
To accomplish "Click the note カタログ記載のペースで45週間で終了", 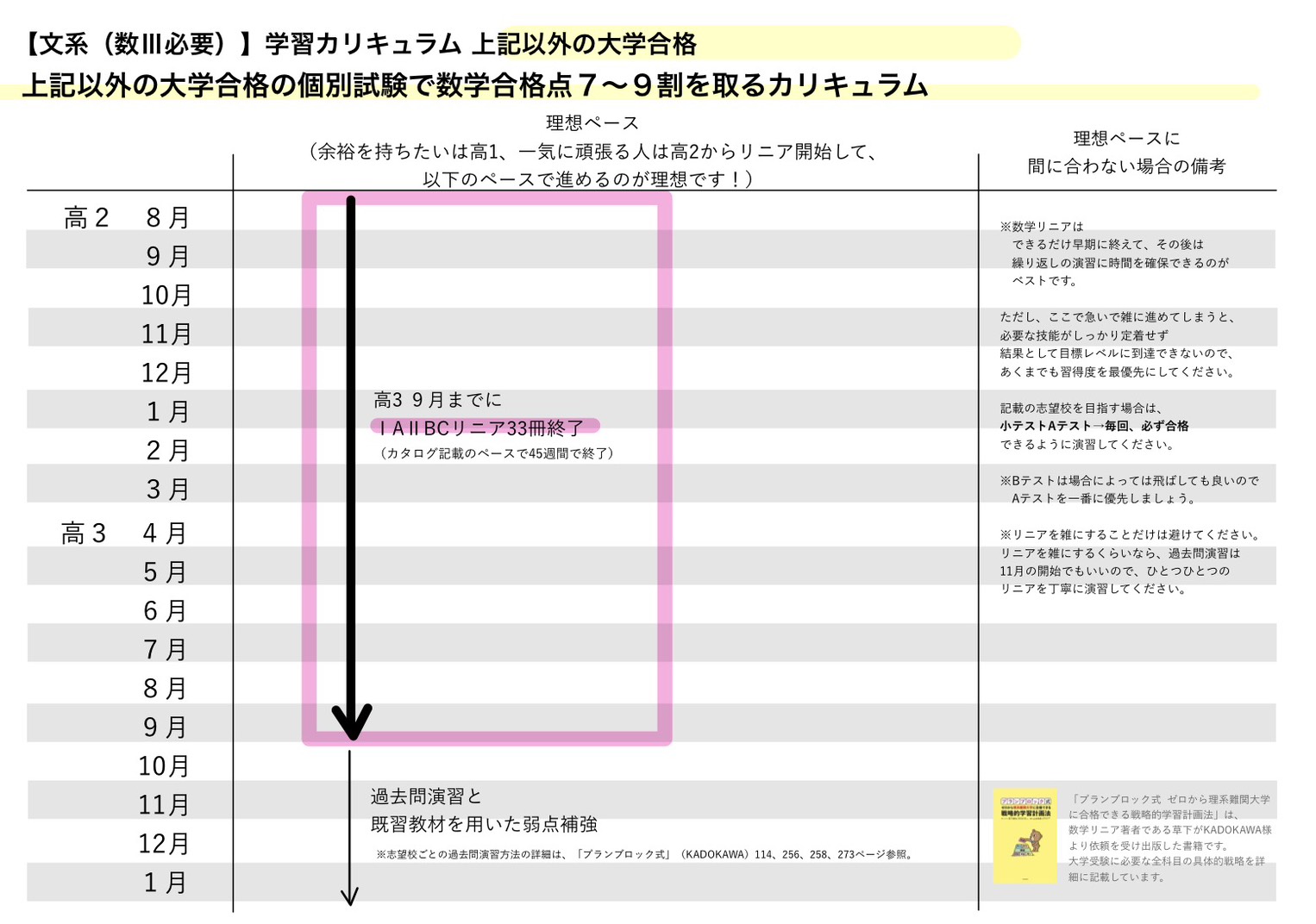I will point(497,453).
